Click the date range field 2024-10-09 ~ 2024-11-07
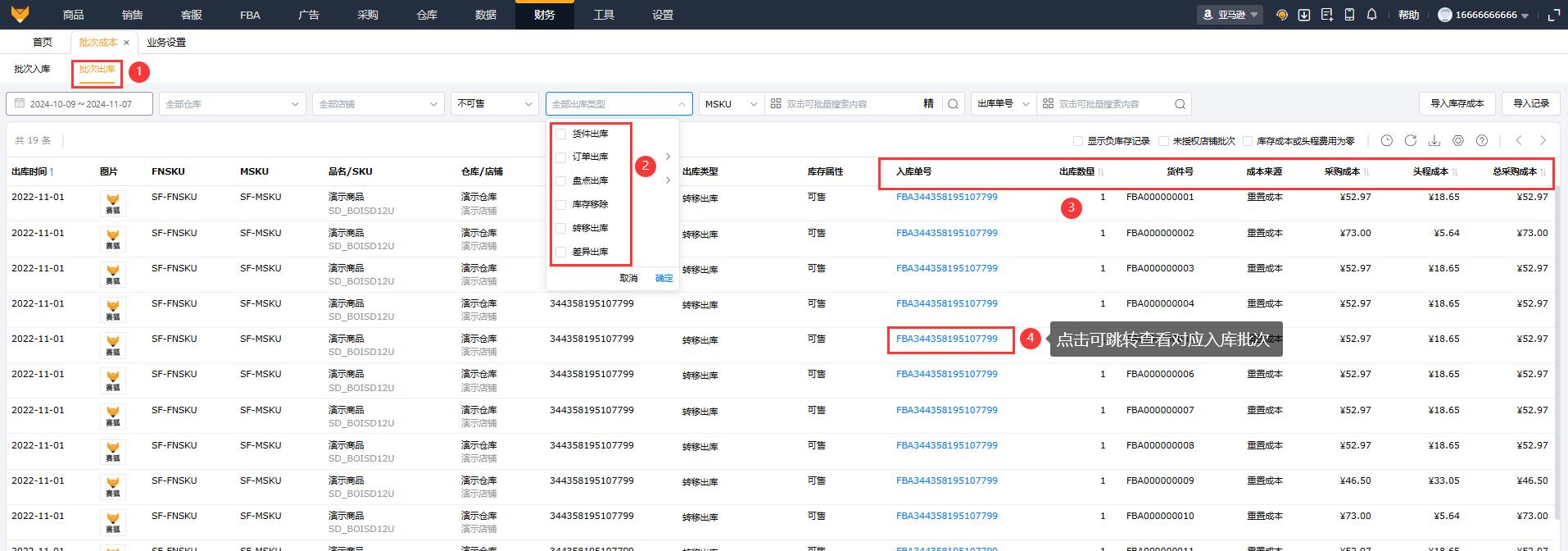The height and width of the screenshot is (551, 1568). pyautogui.click(x=79, y=104)
